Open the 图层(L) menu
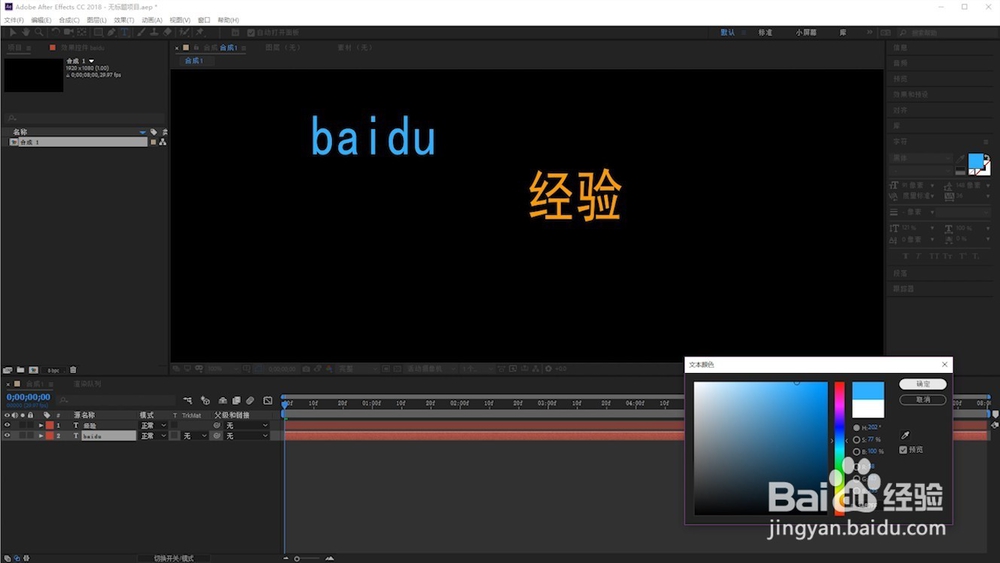The width and height of the screenshot is (1000, 563). [x=96, y=20]
